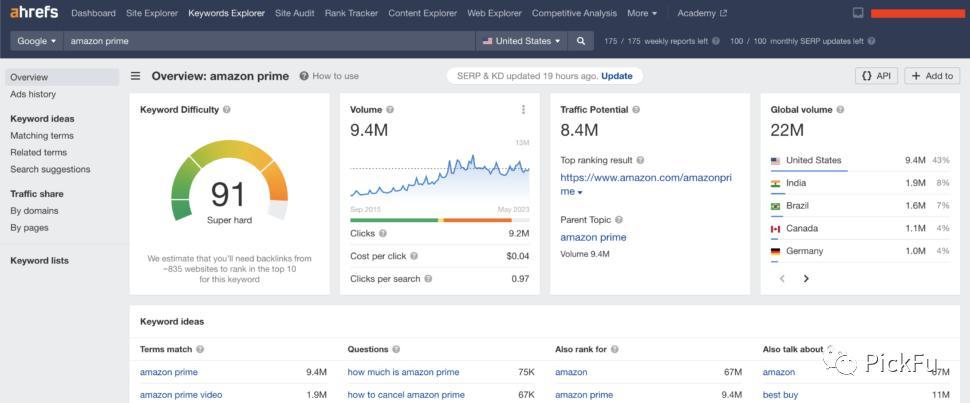Open Rank Tracker
This screenshot has height=403, width=970.
tap(351, 13)
